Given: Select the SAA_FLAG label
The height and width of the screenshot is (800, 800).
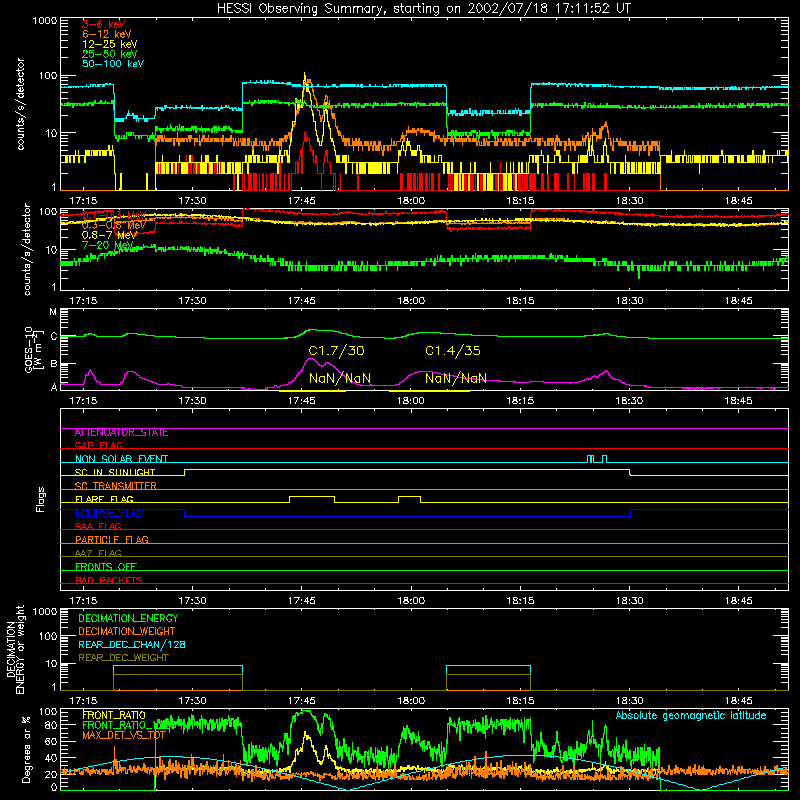Looking at the screenshot, I should (98, 526).
